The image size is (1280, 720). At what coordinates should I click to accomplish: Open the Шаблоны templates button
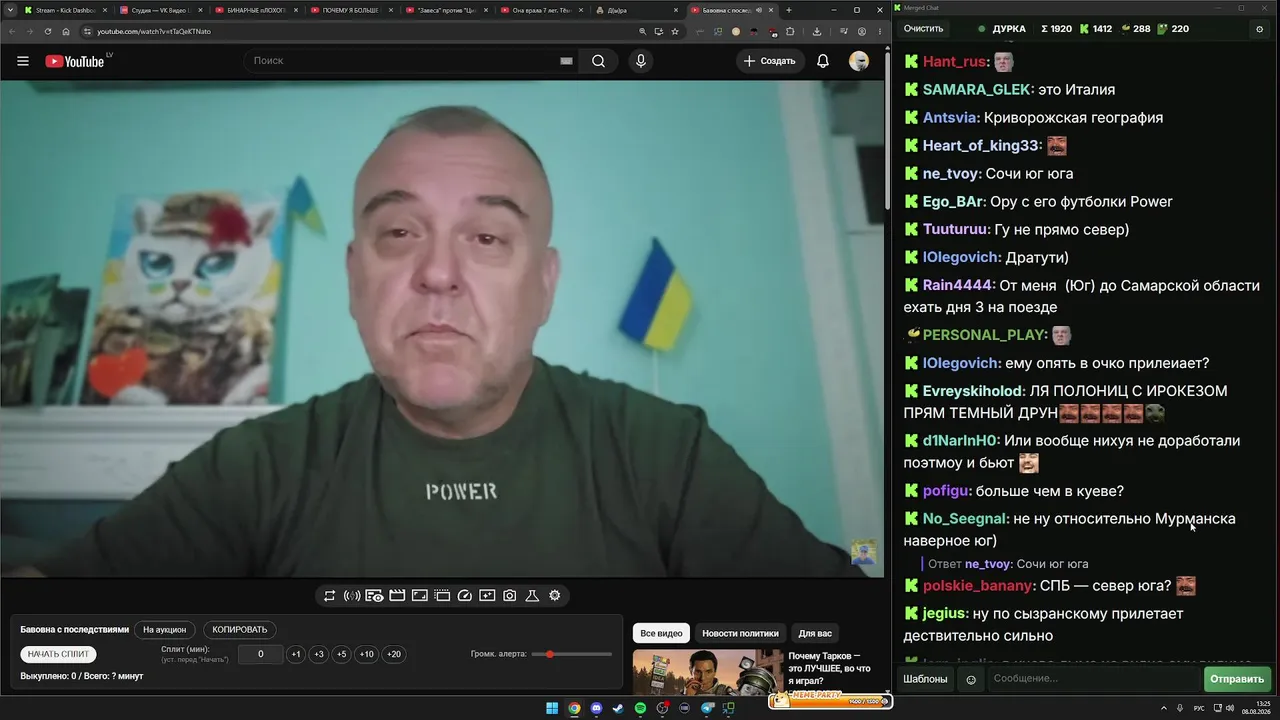coord(925,679)
